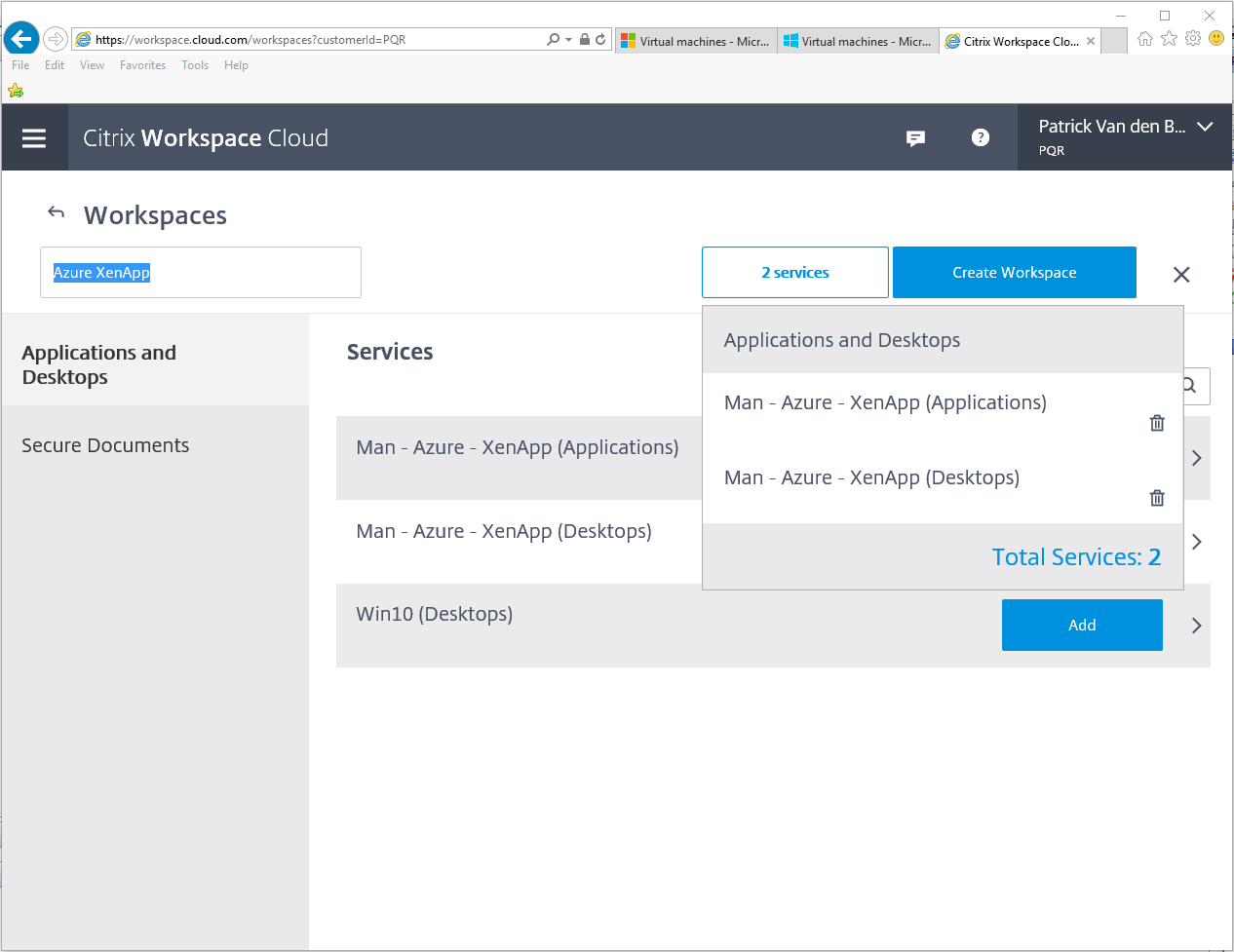This screenshot has width=1234, height=952.
Task: Open a new browser tab
Action: (1114, 41)
